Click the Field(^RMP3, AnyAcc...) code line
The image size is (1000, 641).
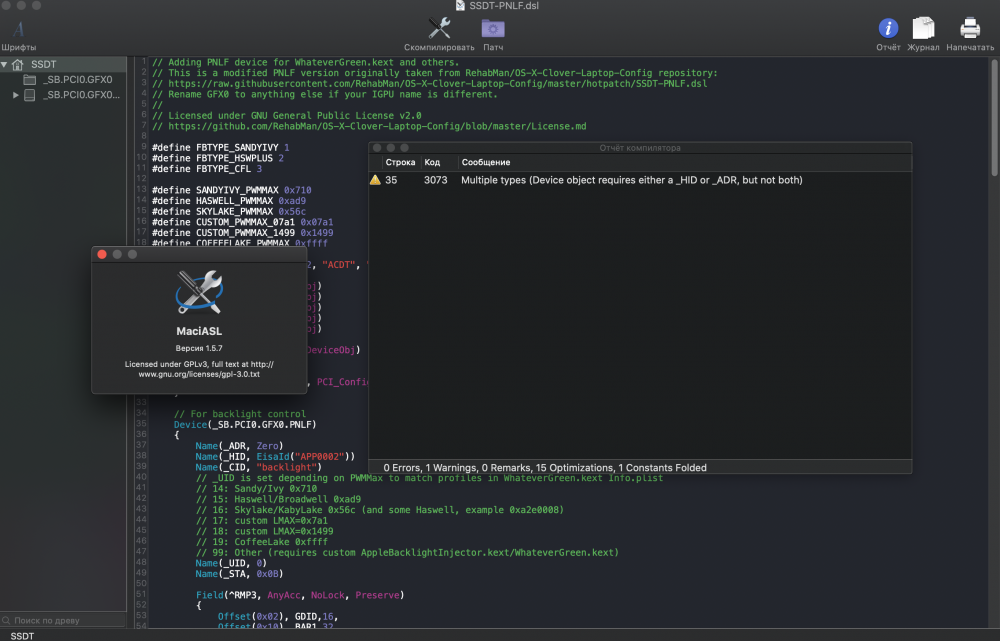point(300,595)
